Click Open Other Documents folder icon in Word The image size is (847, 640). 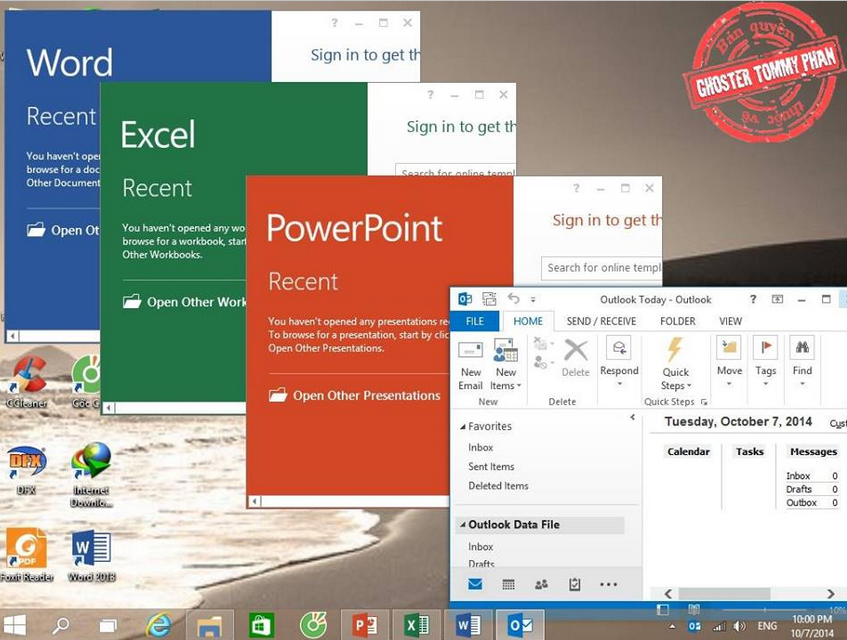pos(36,230)
